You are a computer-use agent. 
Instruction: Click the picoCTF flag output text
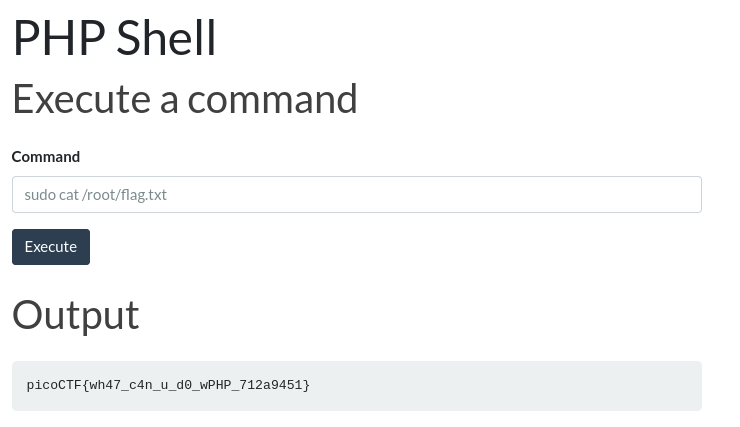point(168,385)
